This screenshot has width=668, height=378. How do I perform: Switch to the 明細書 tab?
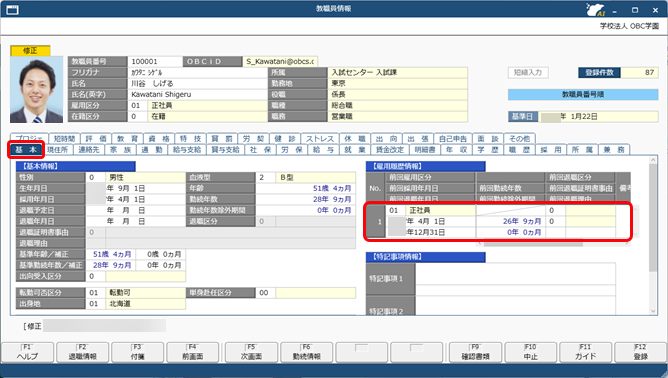tap(425, 150)
